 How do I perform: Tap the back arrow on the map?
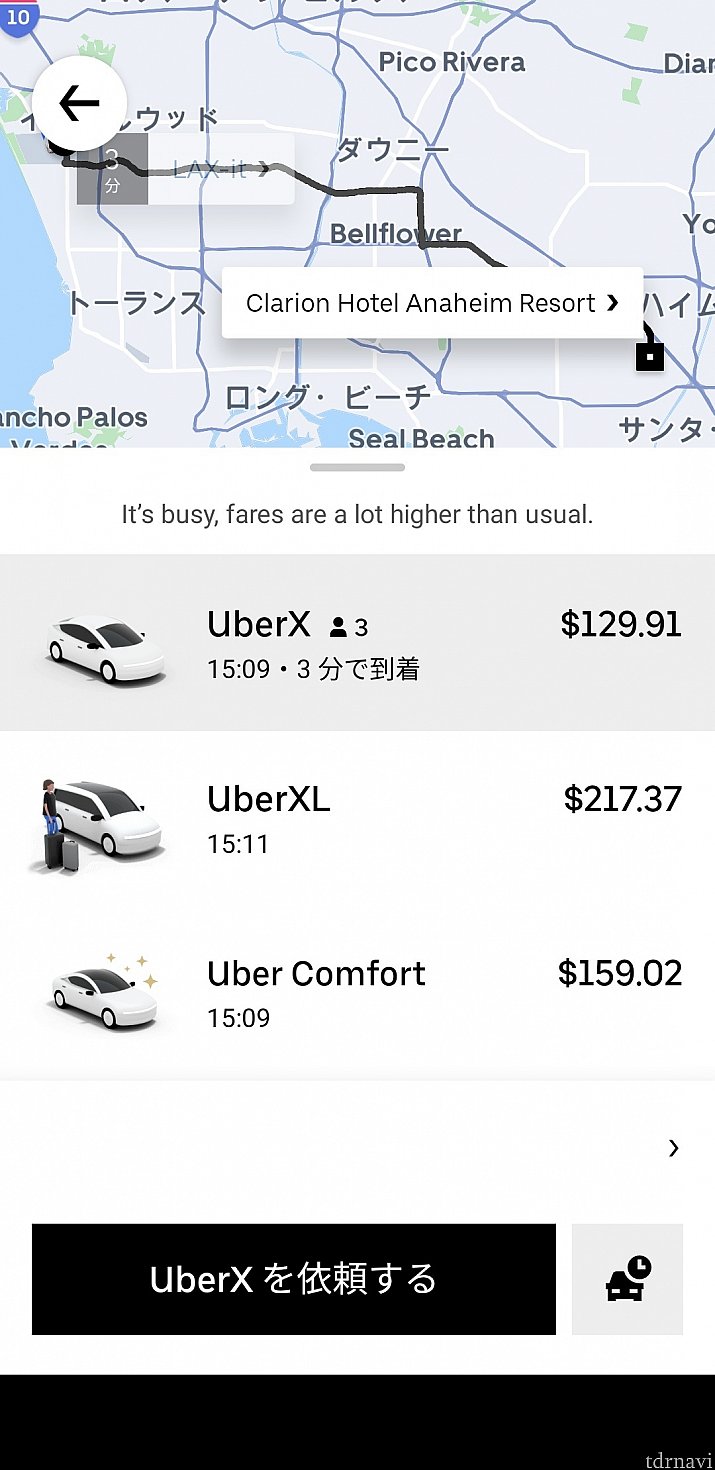[x=78, y=102]
